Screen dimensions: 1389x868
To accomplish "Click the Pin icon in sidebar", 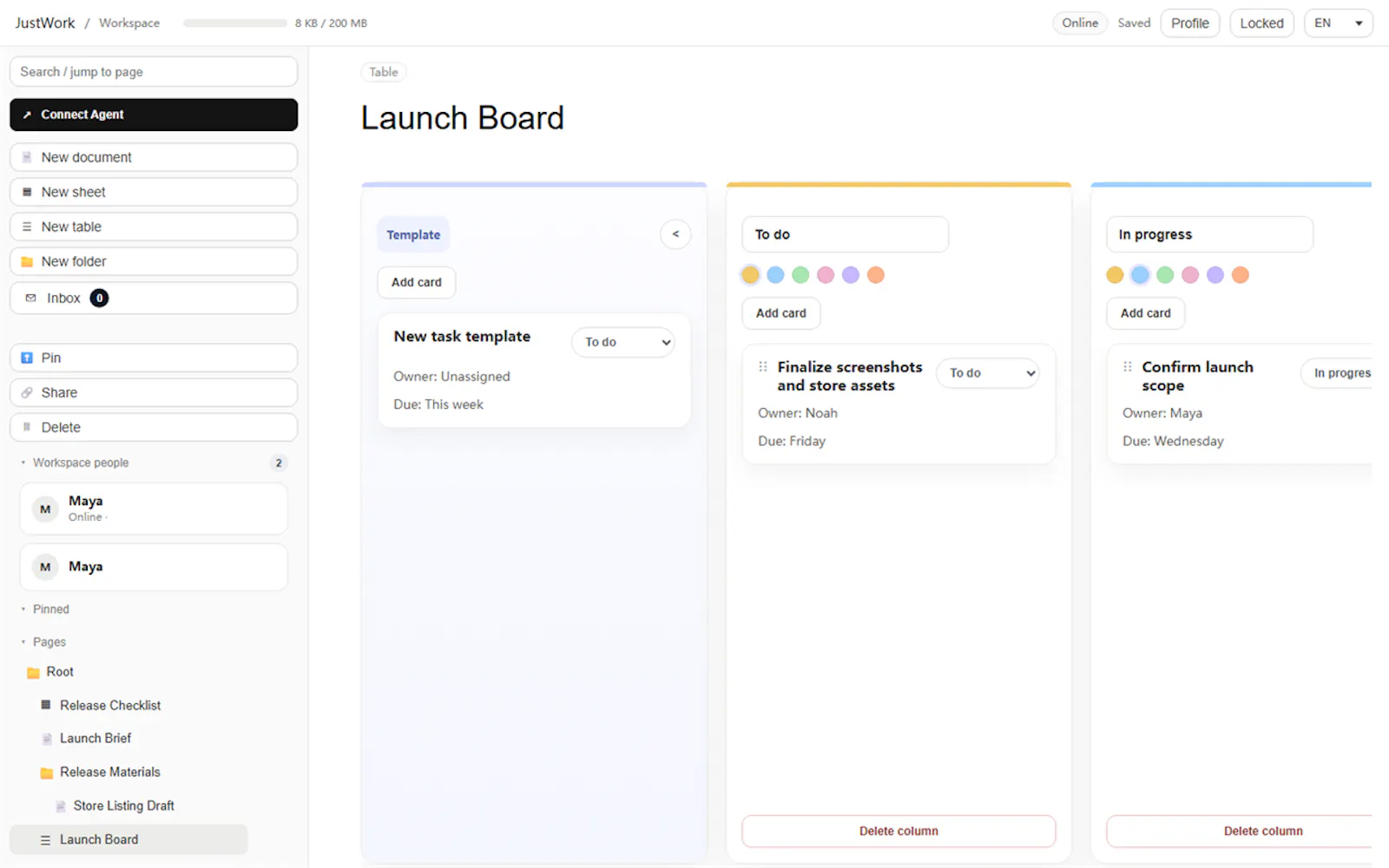I will (27, 358).
